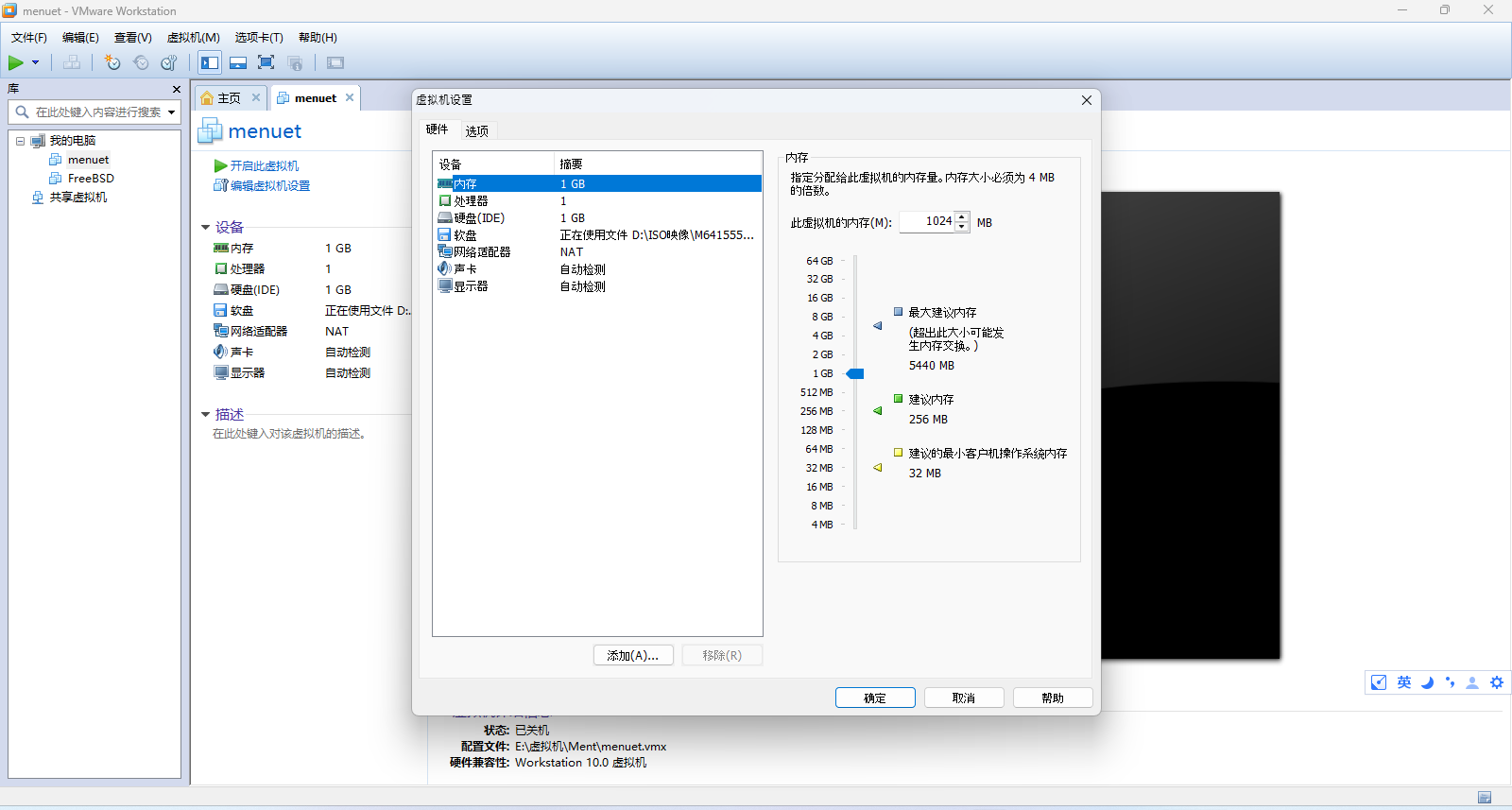1512x810 pixels.
Task: Click the unity mode toolbar icon
Action: [x=295, y=62]
